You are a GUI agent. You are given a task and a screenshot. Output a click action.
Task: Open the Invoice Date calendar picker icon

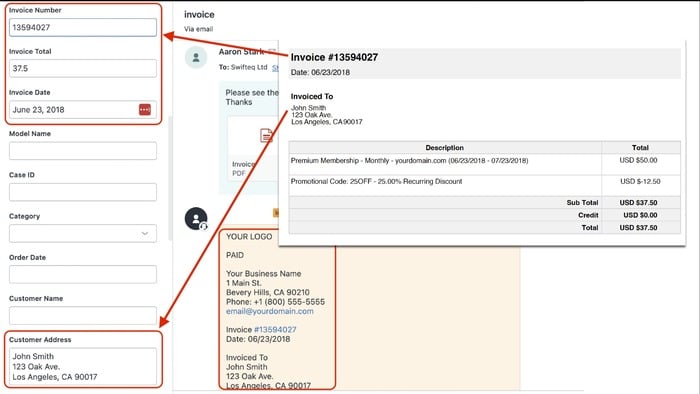145,109
